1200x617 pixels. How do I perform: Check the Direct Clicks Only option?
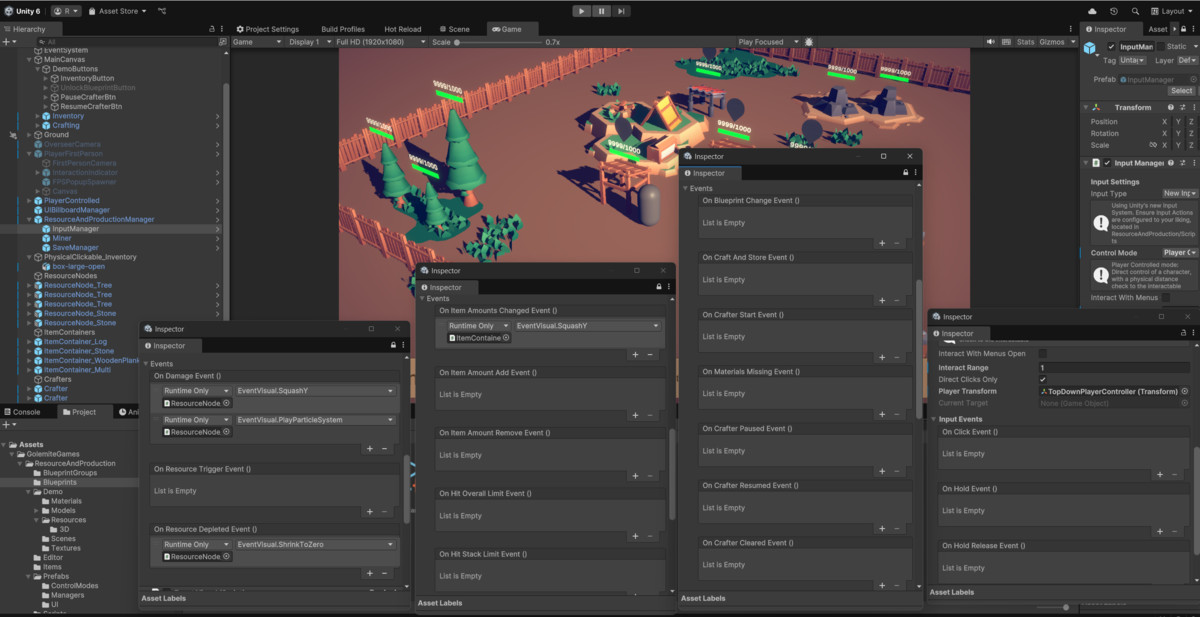(1043, 379)
